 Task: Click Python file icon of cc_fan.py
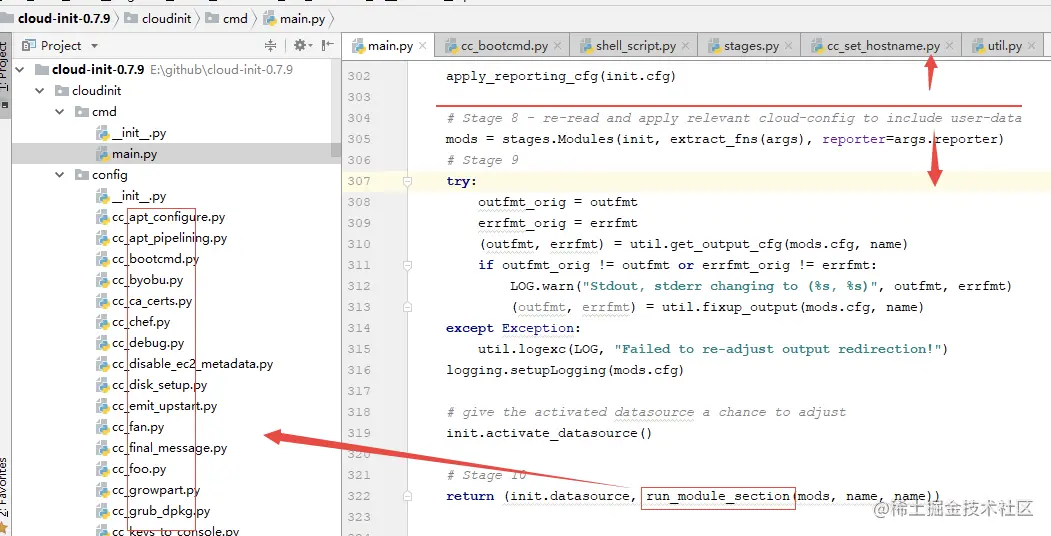tap(103, 427)
